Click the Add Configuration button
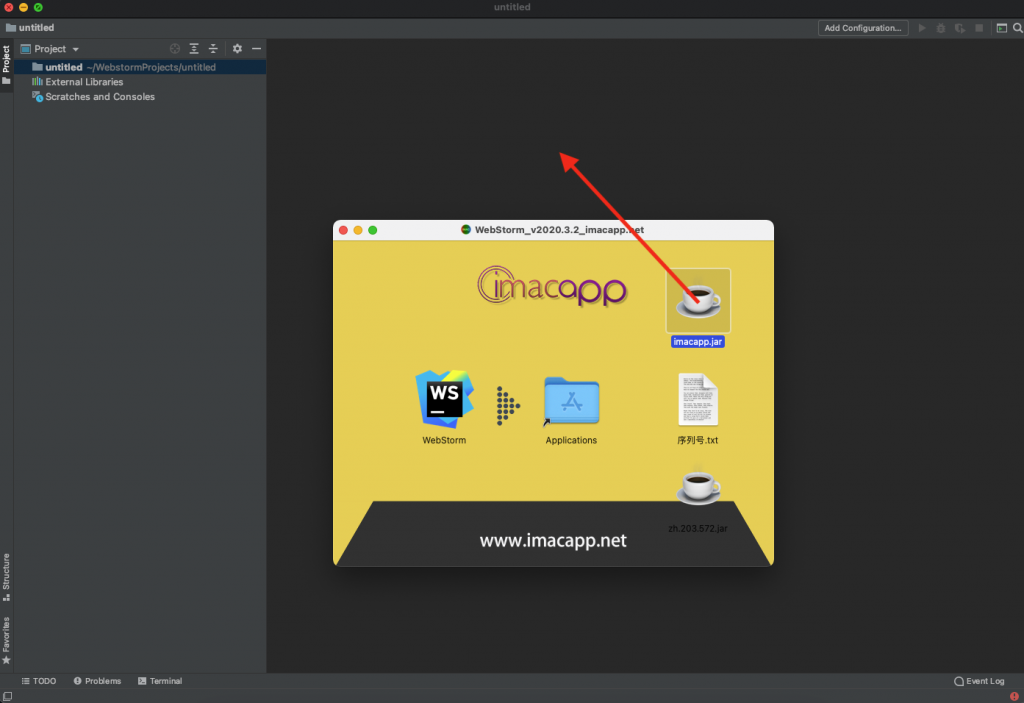 (x=863, y=28)
